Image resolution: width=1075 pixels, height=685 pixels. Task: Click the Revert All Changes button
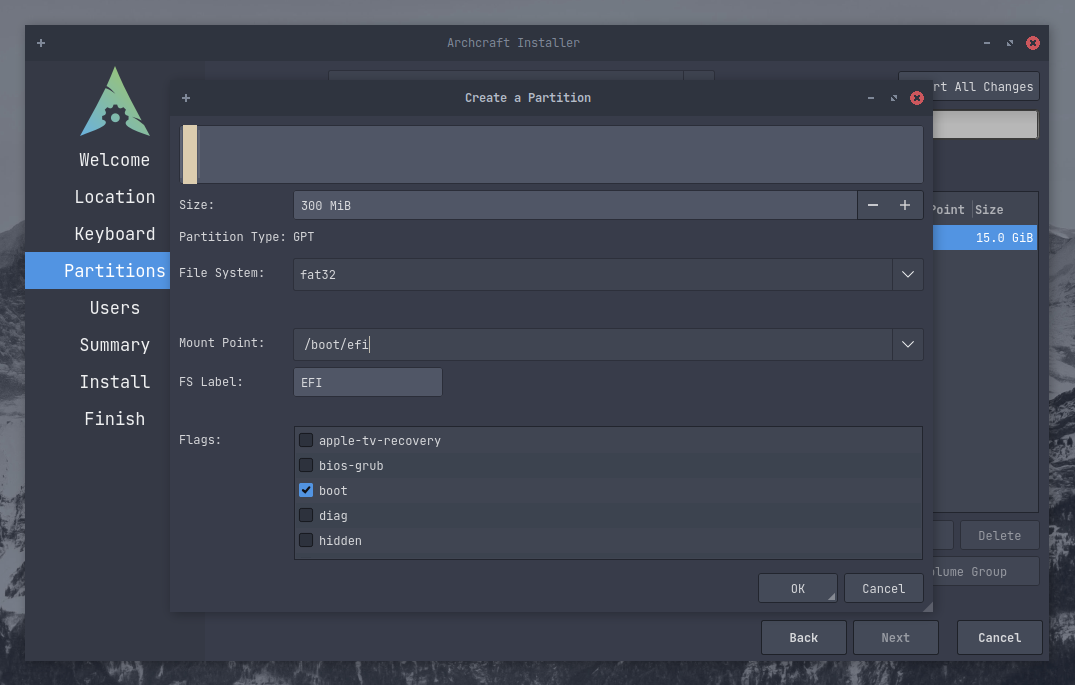[986, 86]
